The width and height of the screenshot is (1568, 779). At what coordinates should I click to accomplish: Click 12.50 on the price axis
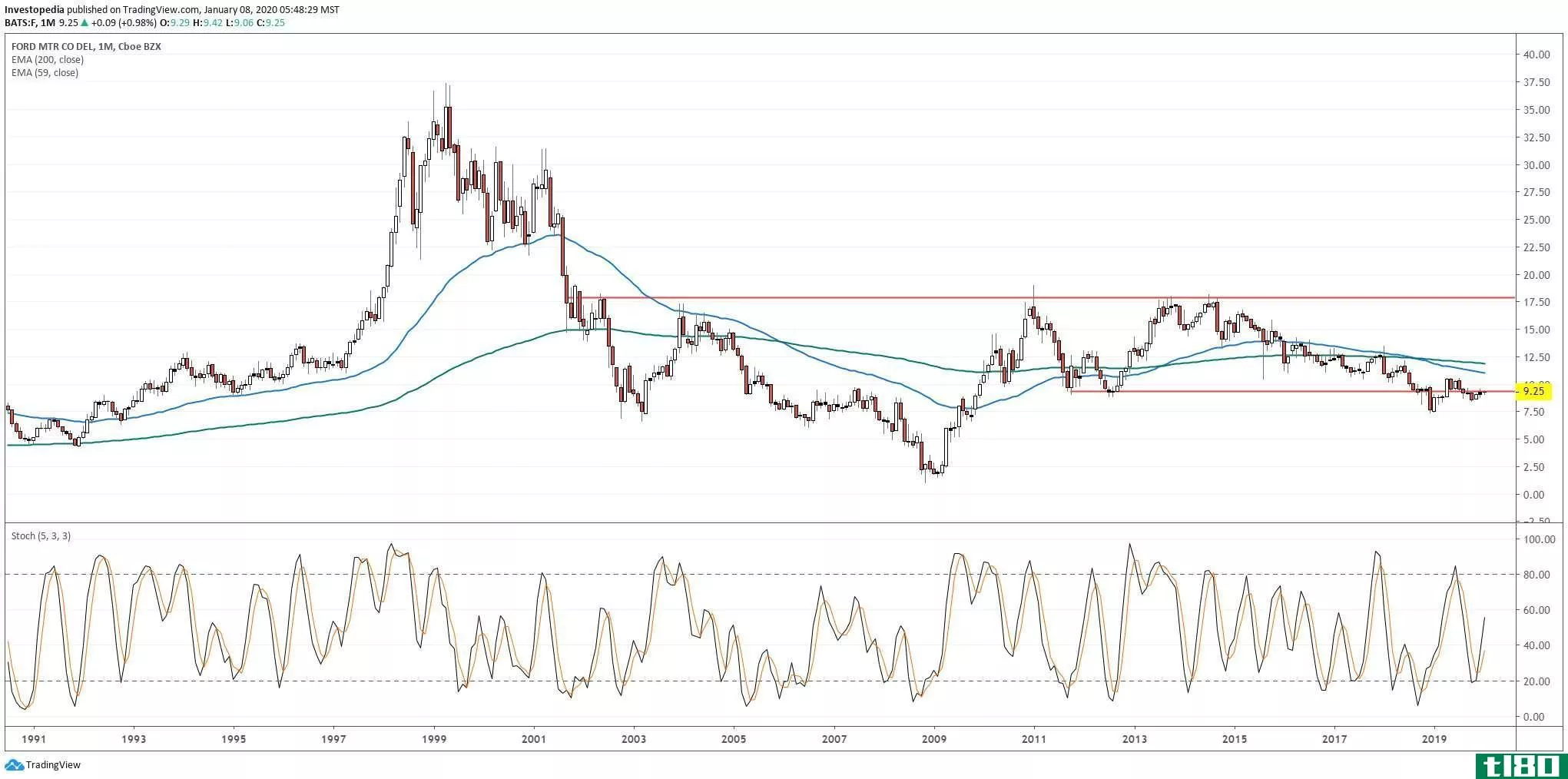[x=1536, y=357]
